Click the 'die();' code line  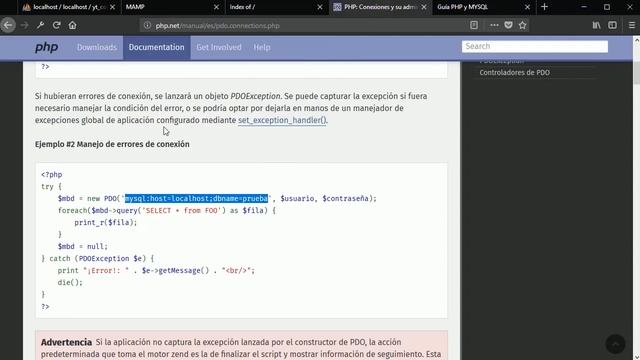70,282
